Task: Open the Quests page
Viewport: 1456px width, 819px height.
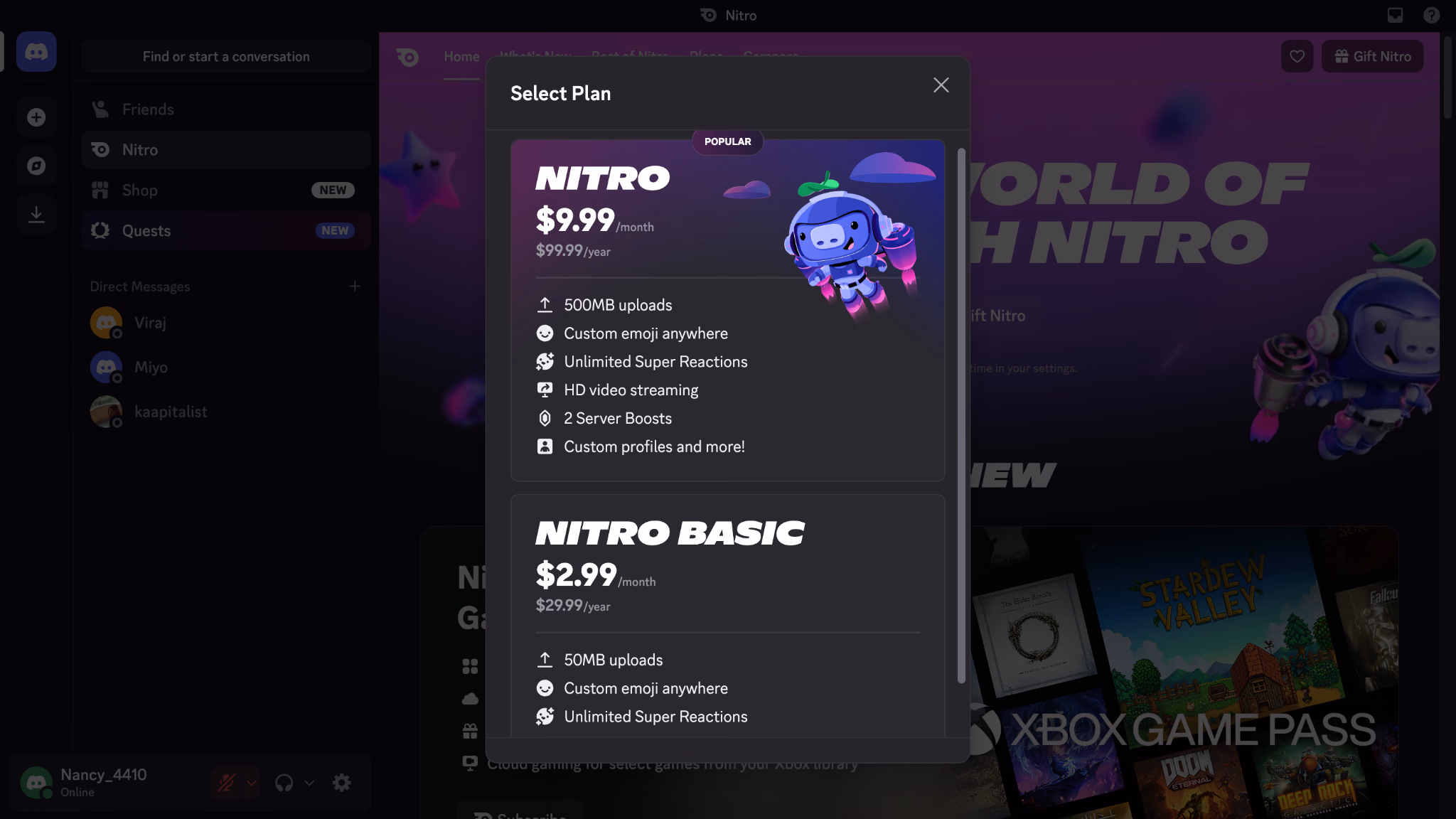Action: tap(226, 231)
